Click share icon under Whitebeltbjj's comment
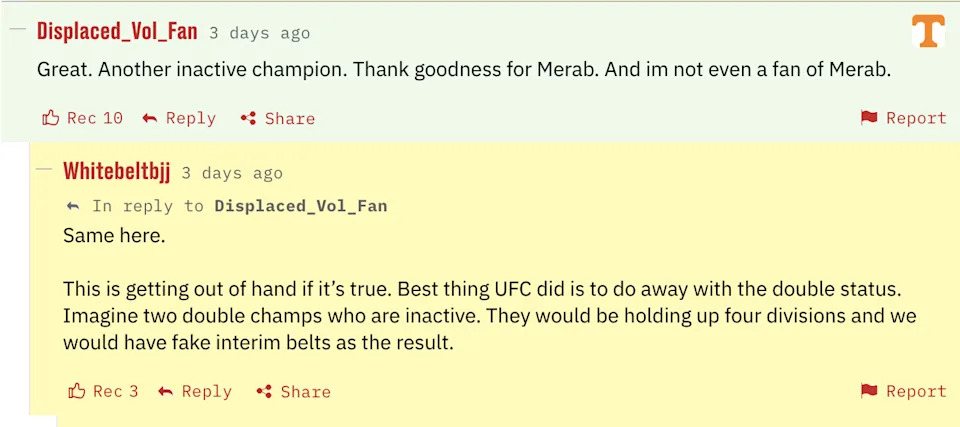Viewport: 960px width, 427px height. pos(265,391)
